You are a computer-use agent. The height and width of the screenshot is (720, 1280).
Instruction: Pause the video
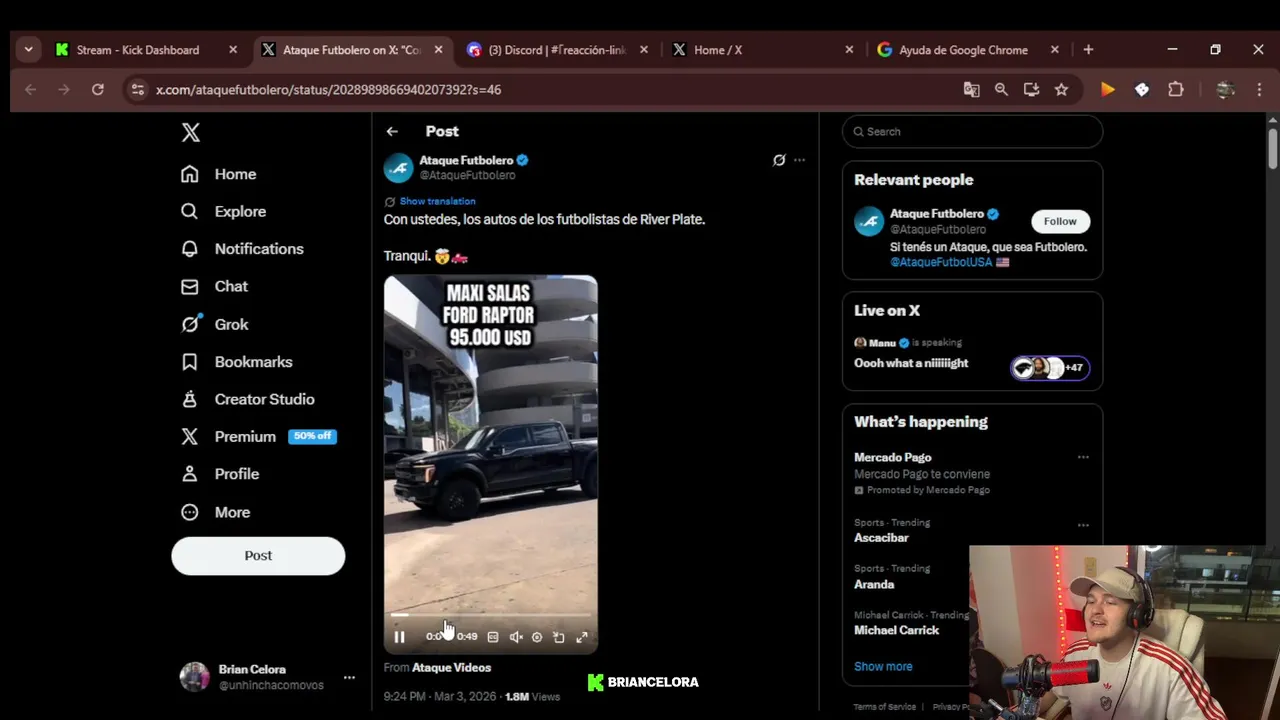tap(399, 637)
